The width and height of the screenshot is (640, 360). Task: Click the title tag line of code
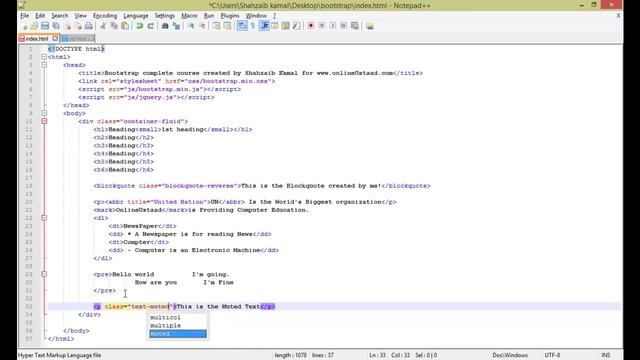coord(250,73)
